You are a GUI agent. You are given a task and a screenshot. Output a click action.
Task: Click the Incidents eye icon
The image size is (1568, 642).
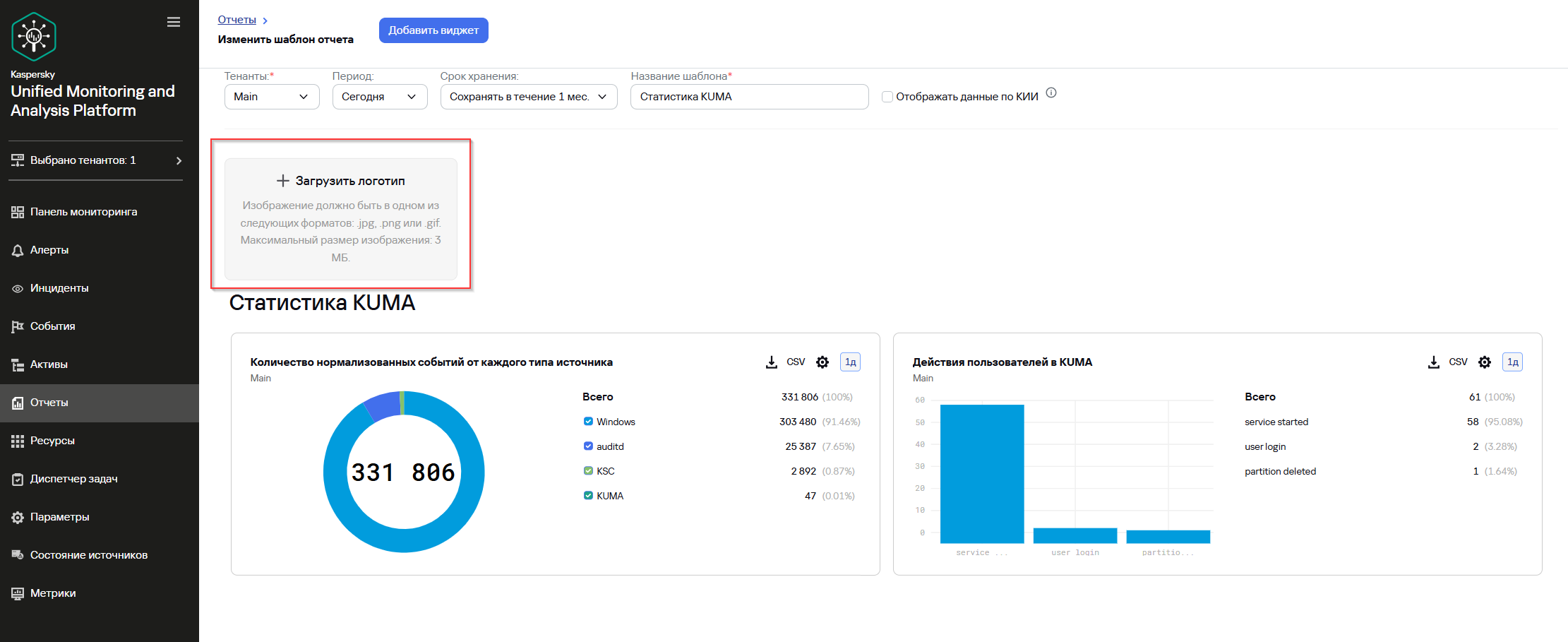coord(18,288)
